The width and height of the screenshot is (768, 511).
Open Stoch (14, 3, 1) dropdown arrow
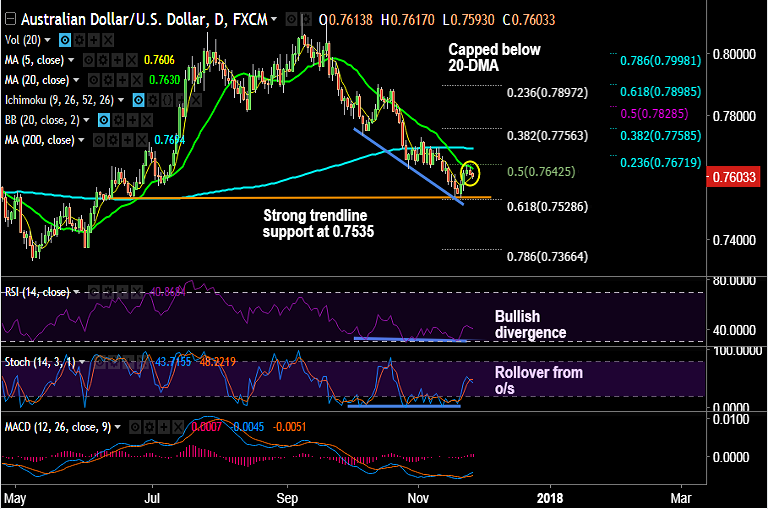pyautogui.click(x=82, y=363)
